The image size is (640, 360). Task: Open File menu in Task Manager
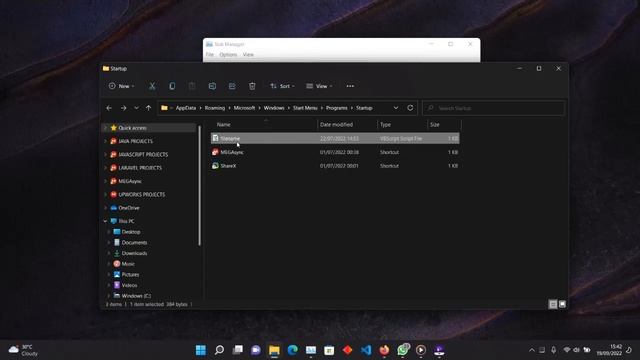coord(210,55)
